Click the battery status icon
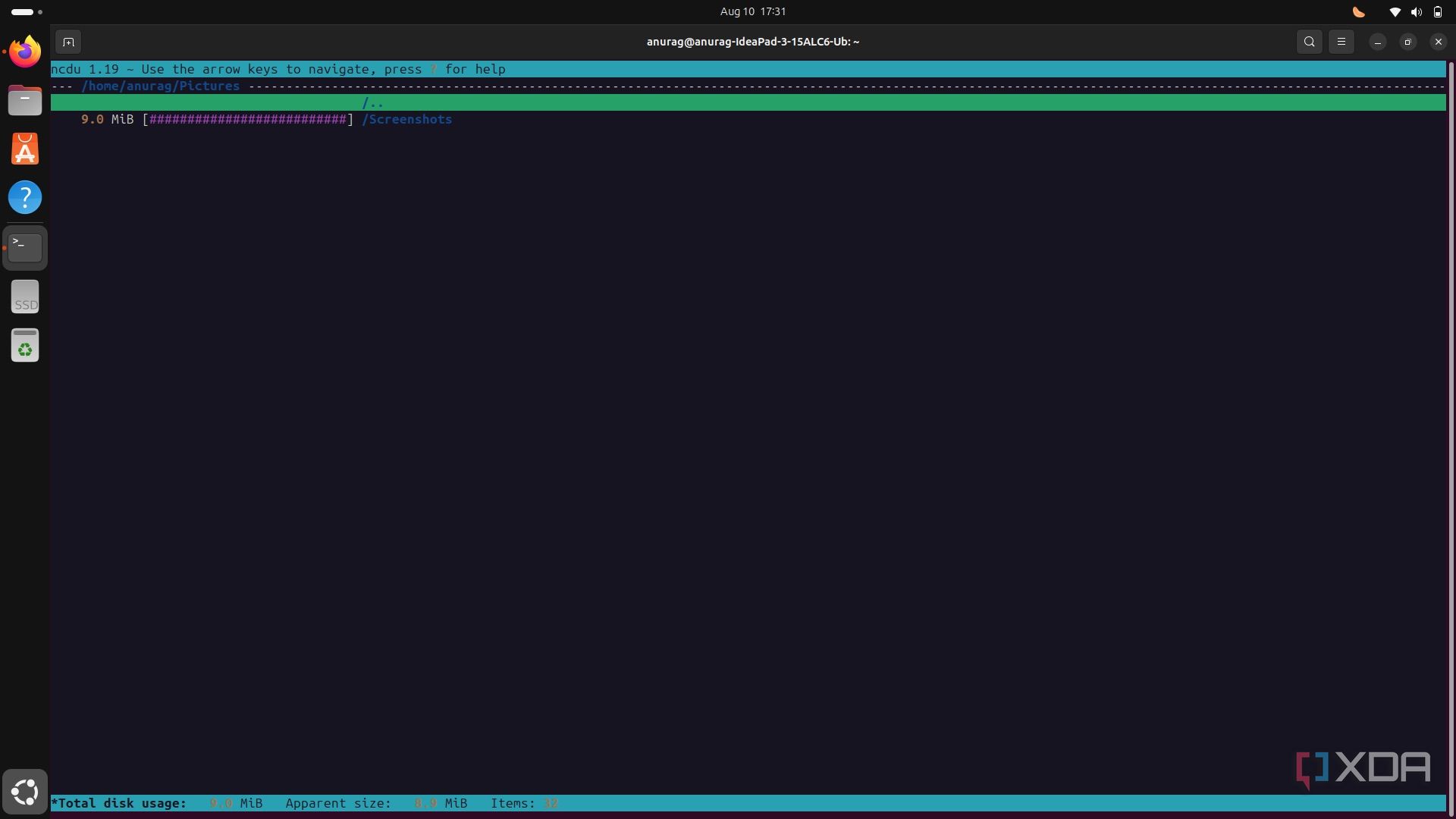This screenshot has width=1456, height=819. click(x=1437, y=11)
